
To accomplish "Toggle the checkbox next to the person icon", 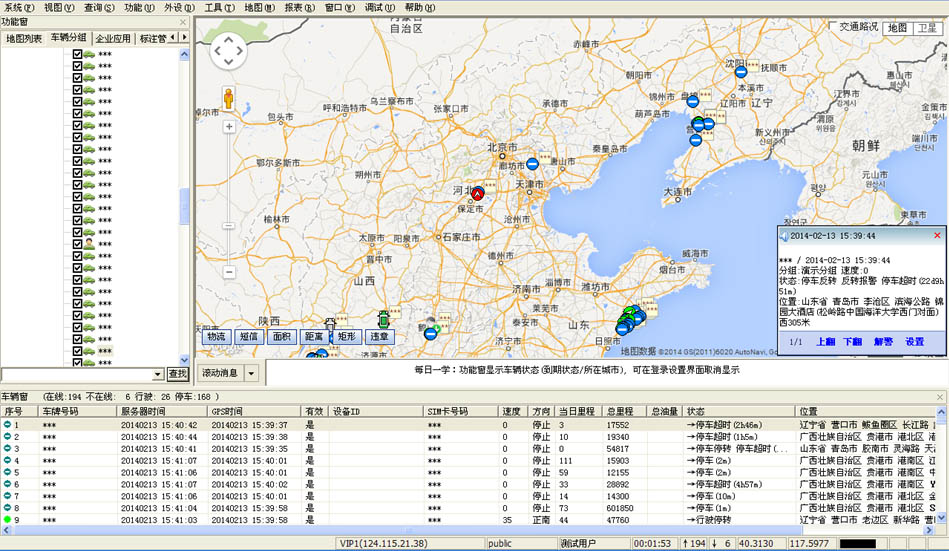I will 78,242.
